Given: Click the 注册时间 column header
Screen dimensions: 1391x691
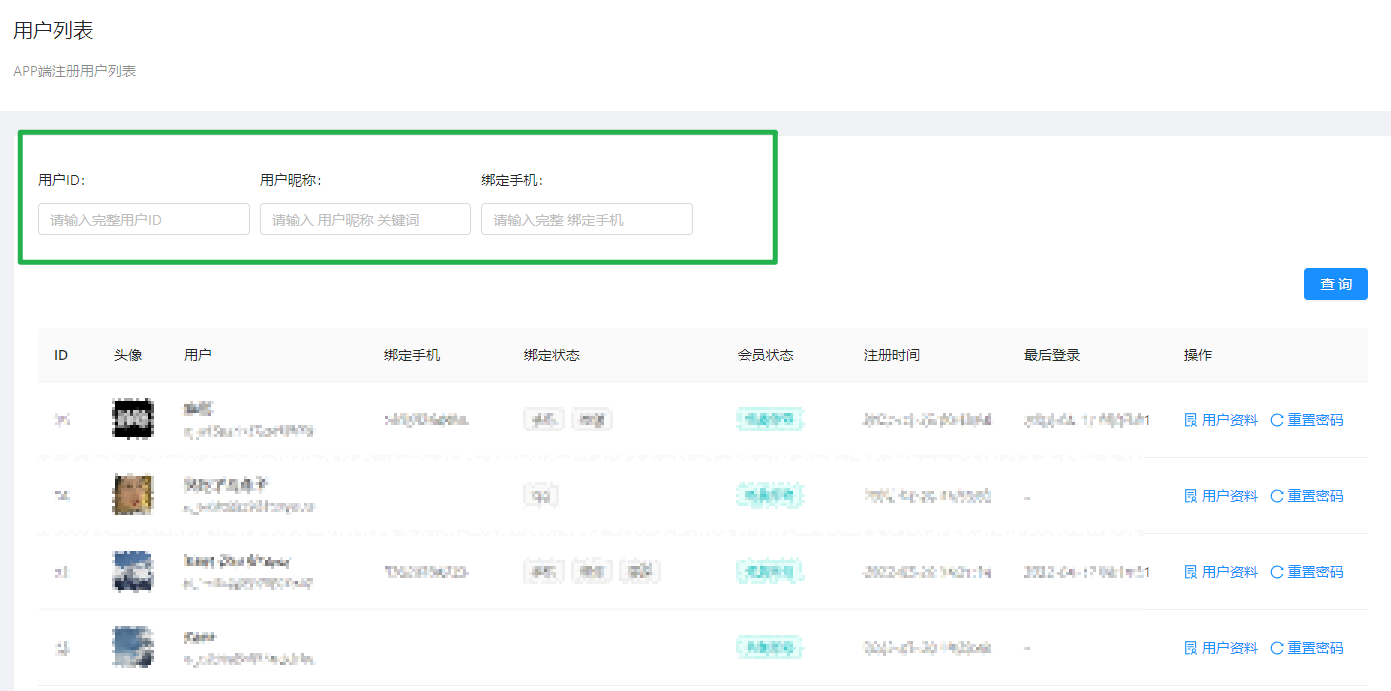Looking at the screenshot, I should click(x=891, y=355).
